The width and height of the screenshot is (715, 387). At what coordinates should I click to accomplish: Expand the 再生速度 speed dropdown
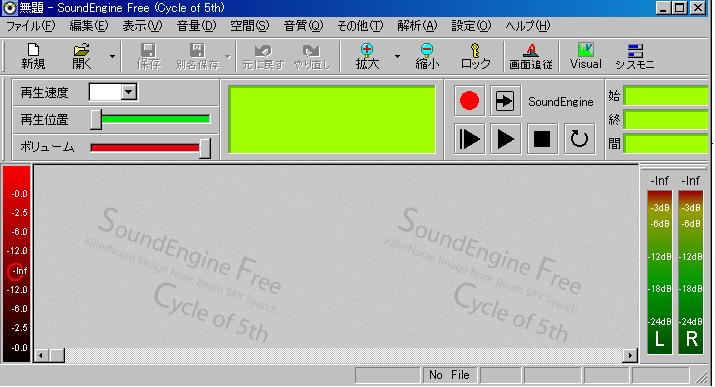click(x=129, y=92)
